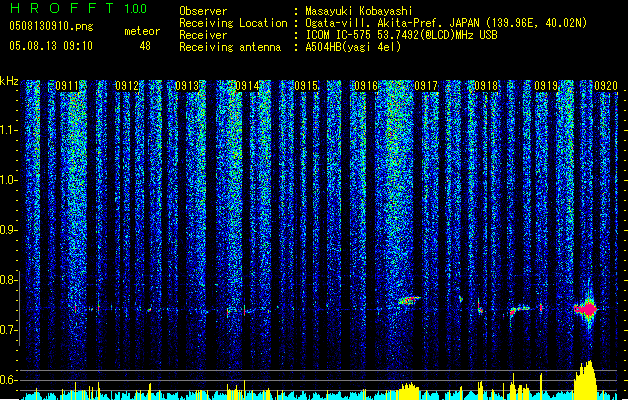Click the 0917 time marker

426,86
